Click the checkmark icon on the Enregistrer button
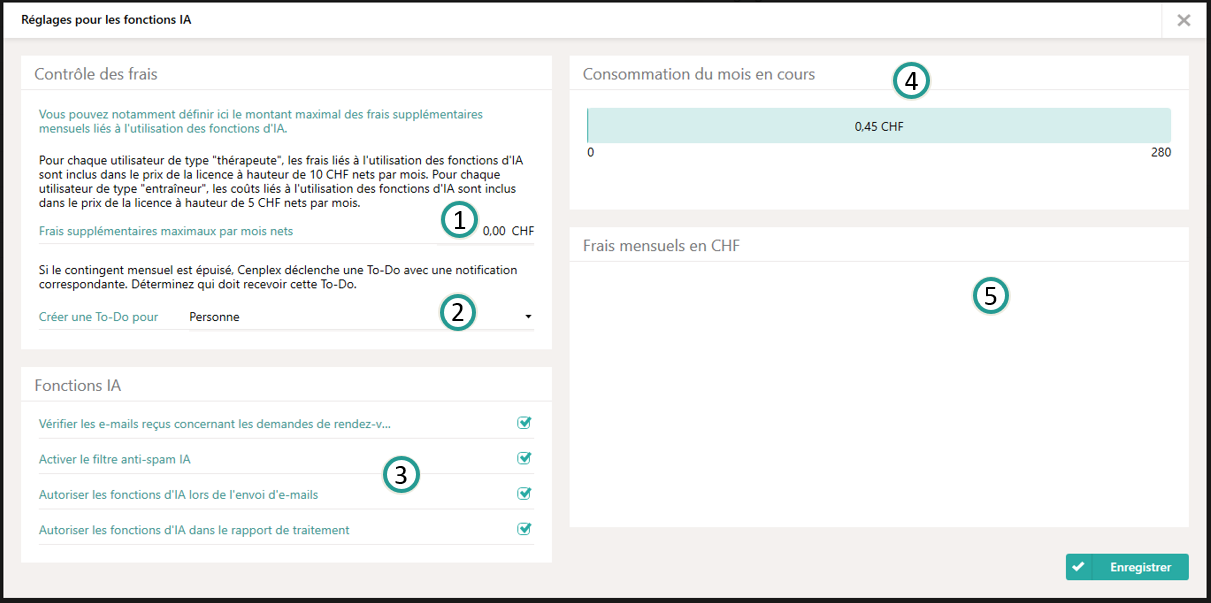Screen dimensions: 1211x603 [1078, 567]
